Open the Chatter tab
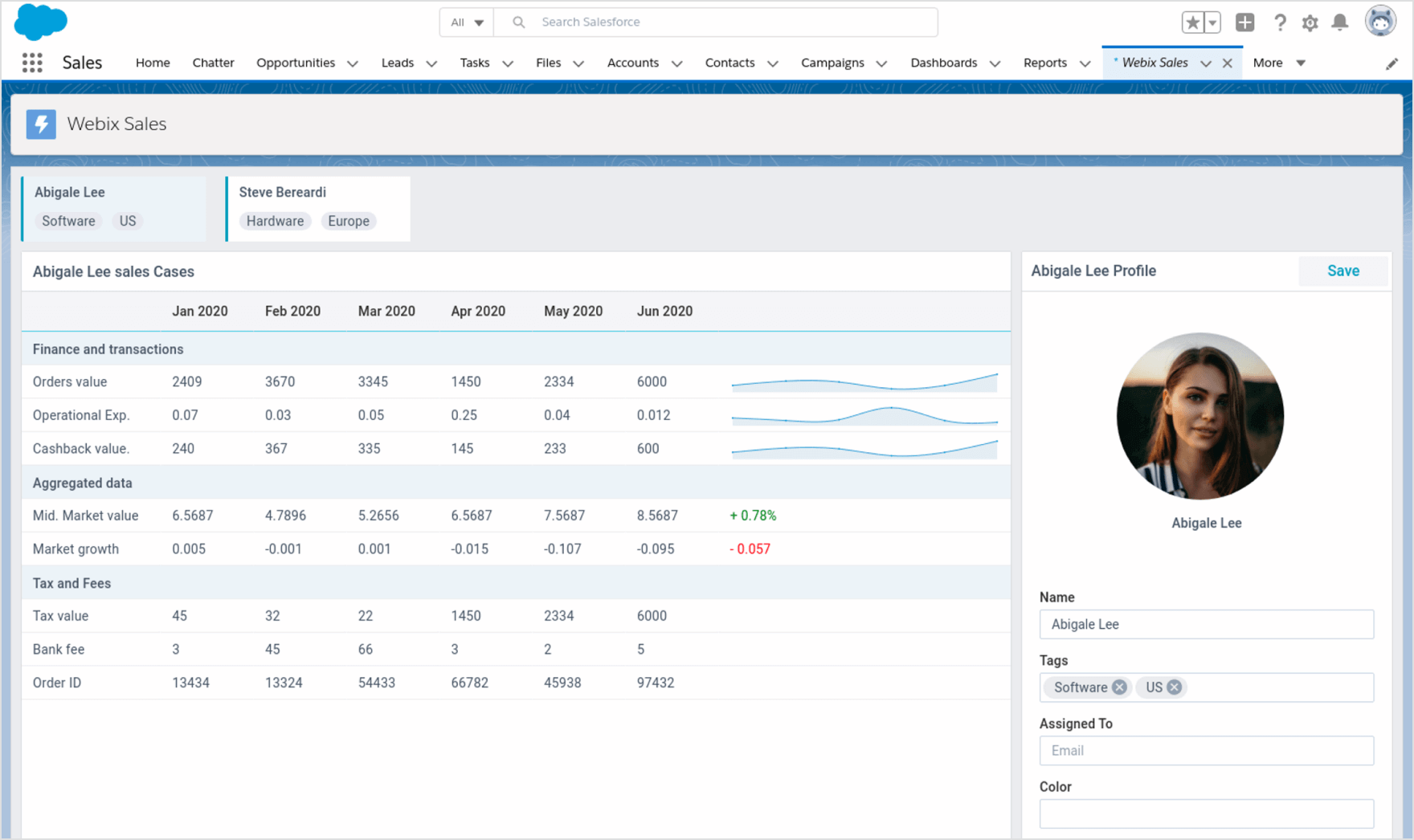 [213, 63]
